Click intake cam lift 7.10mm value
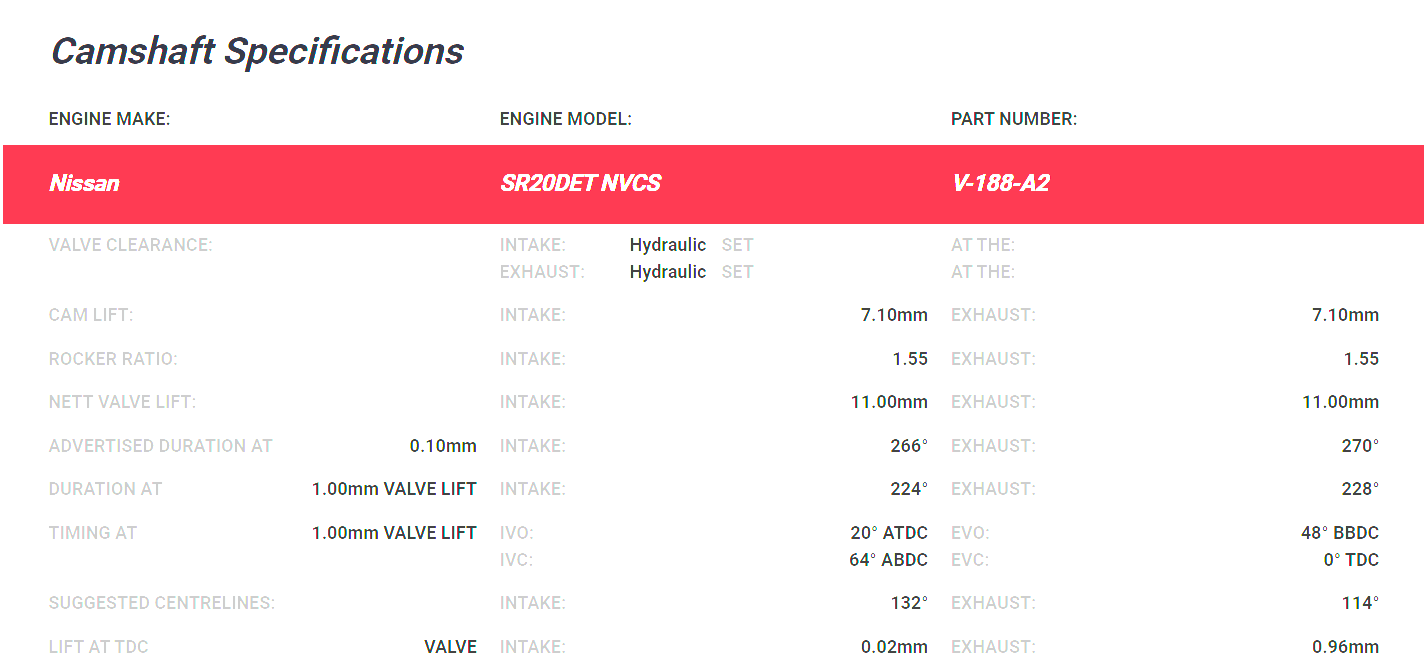The image size is (1427, 666). coord(894,315)
